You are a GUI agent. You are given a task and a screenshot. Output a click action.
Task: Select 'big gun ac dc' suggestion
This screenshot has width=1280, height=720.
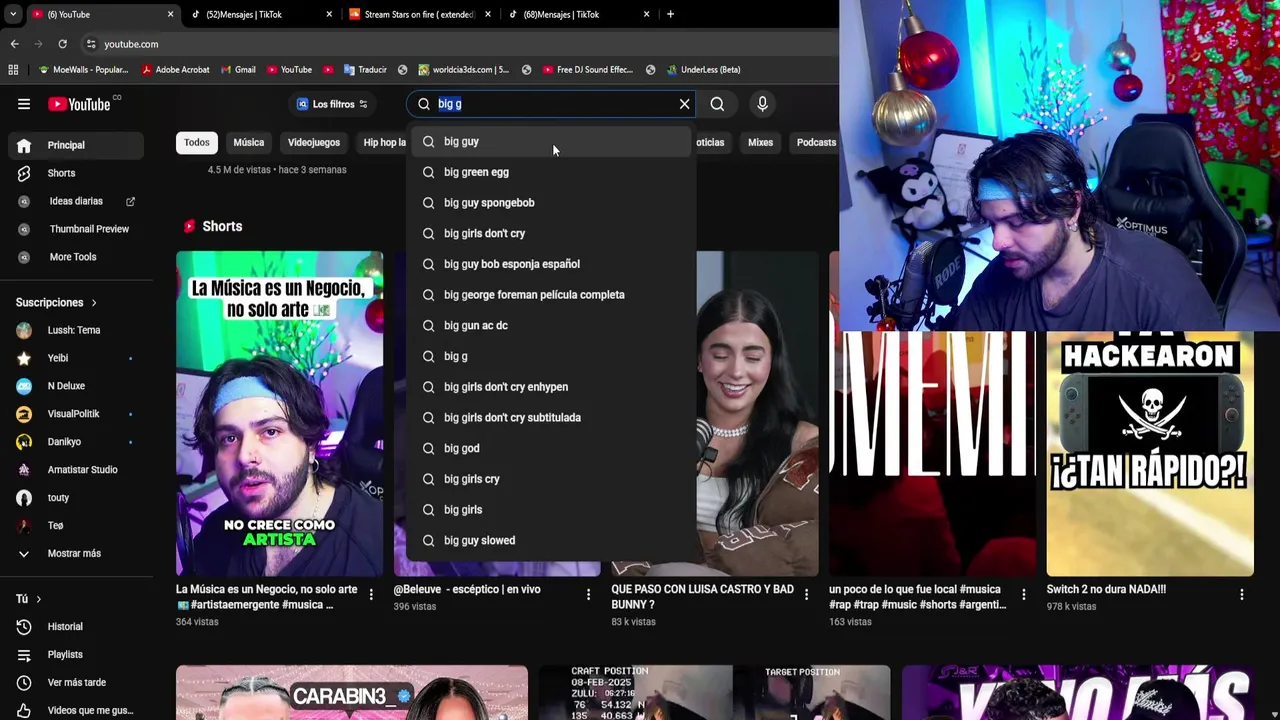pos(551,325)
